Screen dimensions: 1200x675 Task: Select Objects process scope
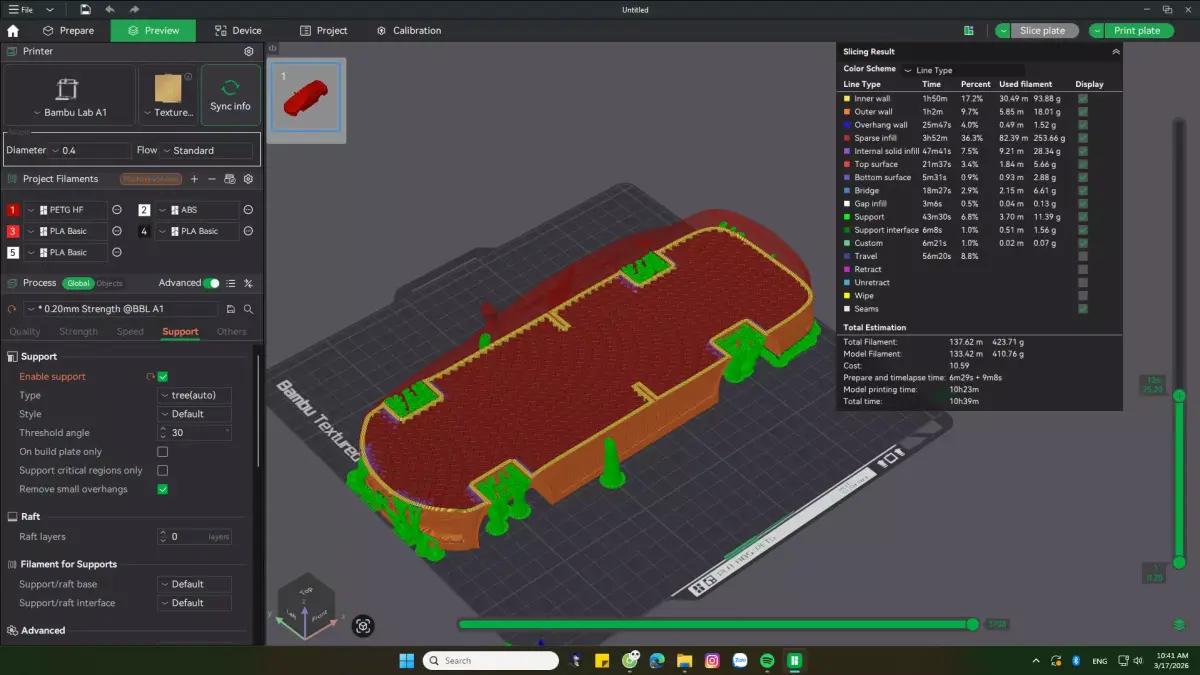pos(109,283)
